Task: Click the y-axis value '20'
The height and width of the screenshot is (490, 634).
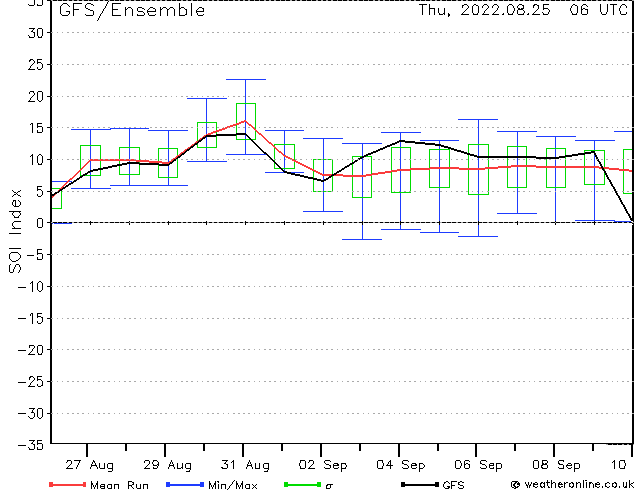Action: coord(35,96)
